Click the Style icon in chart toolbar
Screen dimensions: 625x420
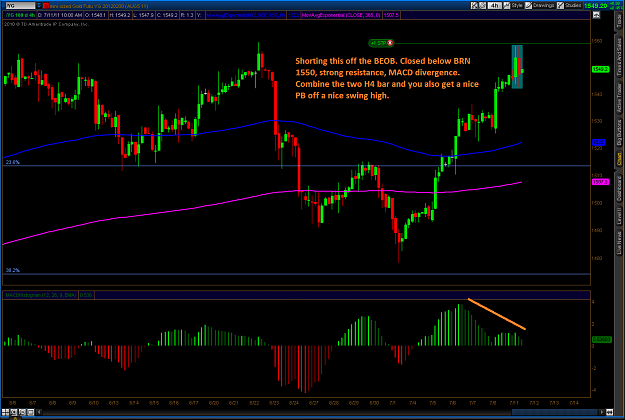(x=507, y=5)
